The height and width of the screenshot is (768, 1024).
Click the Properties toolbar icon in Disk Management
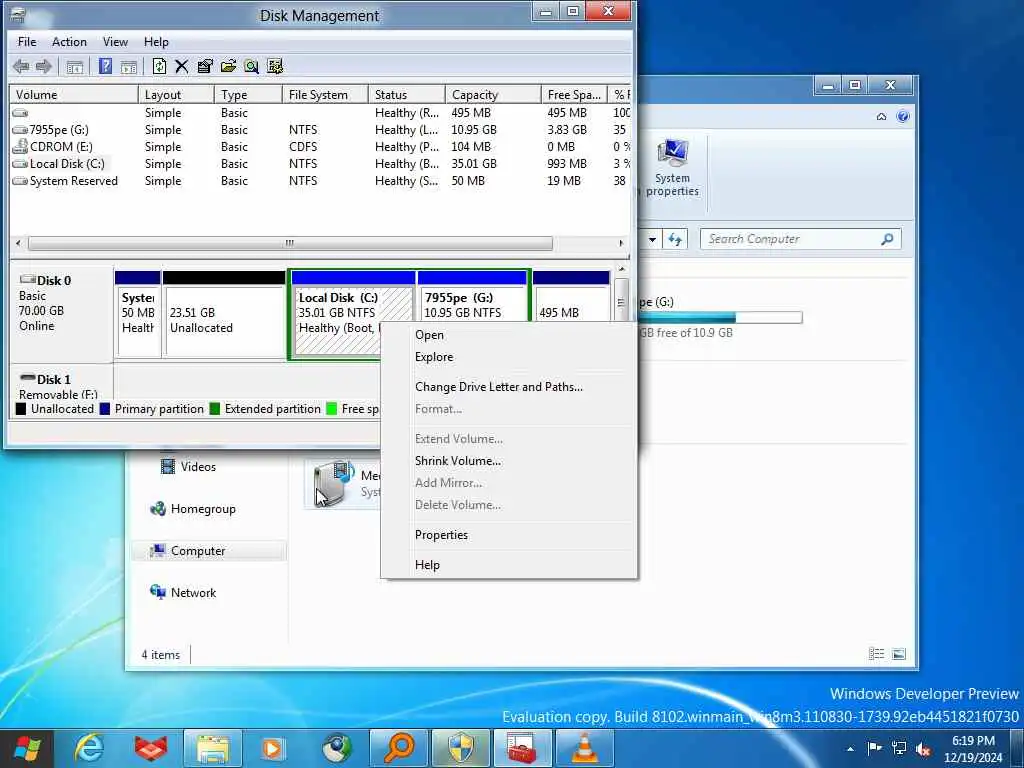pos(204,66)
